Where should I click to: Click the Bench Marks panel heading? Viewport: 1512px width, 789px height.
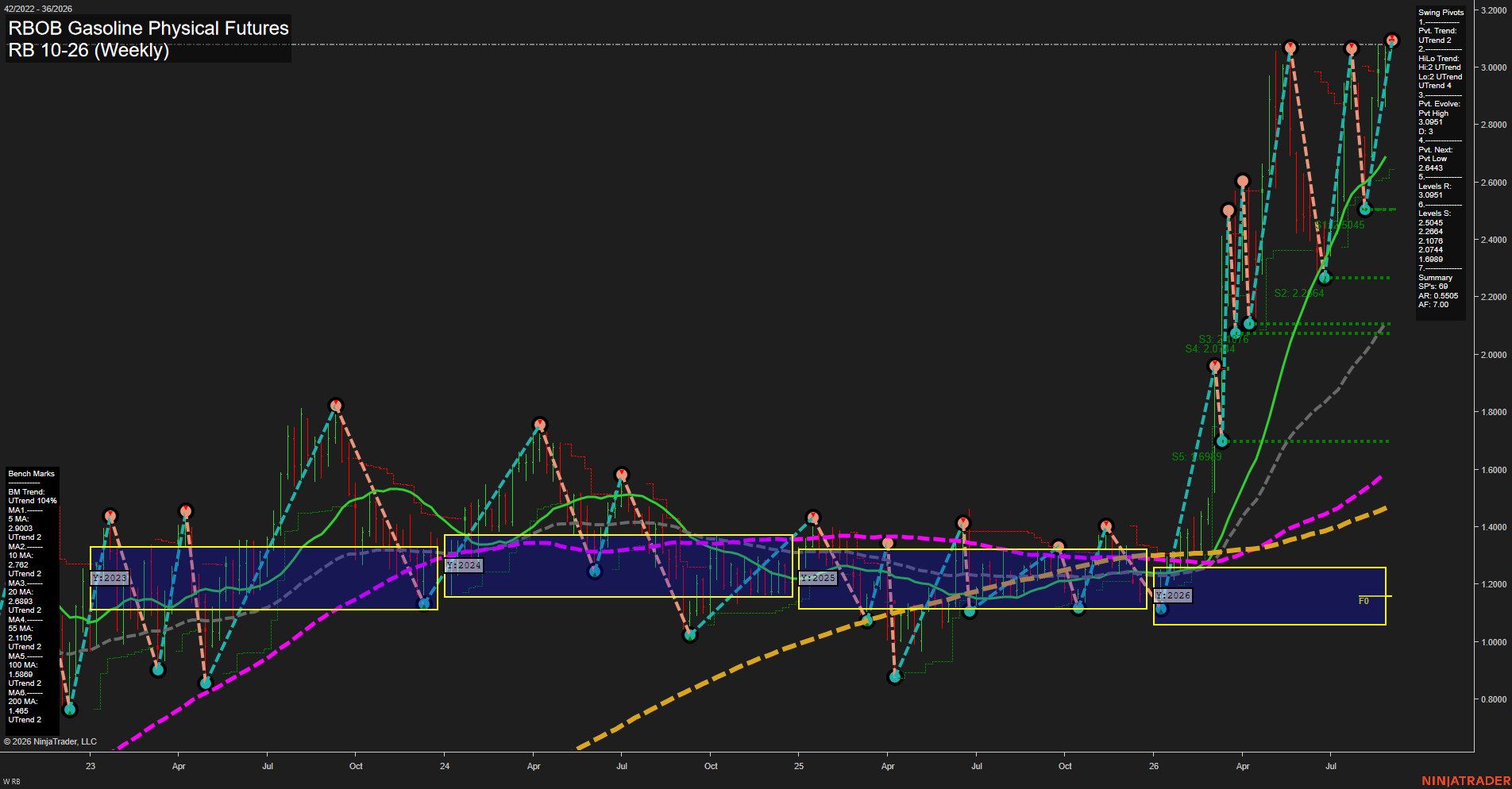[32, 473]
